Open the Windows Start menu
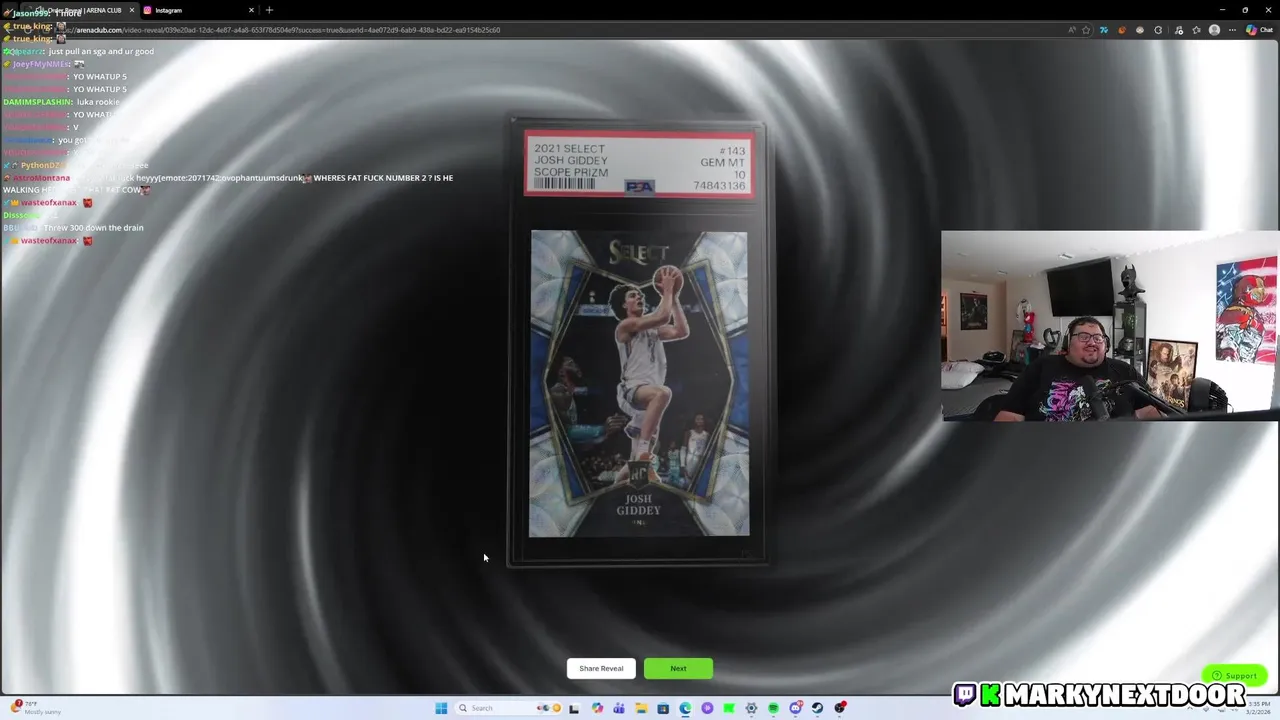Screen dimensions: 1280x720 441,708
